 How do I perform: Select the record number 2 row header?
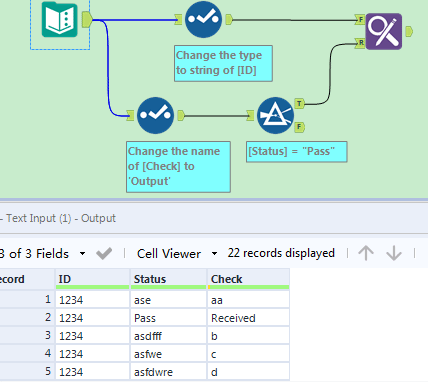pyautogui.click(x=27, y=318)
